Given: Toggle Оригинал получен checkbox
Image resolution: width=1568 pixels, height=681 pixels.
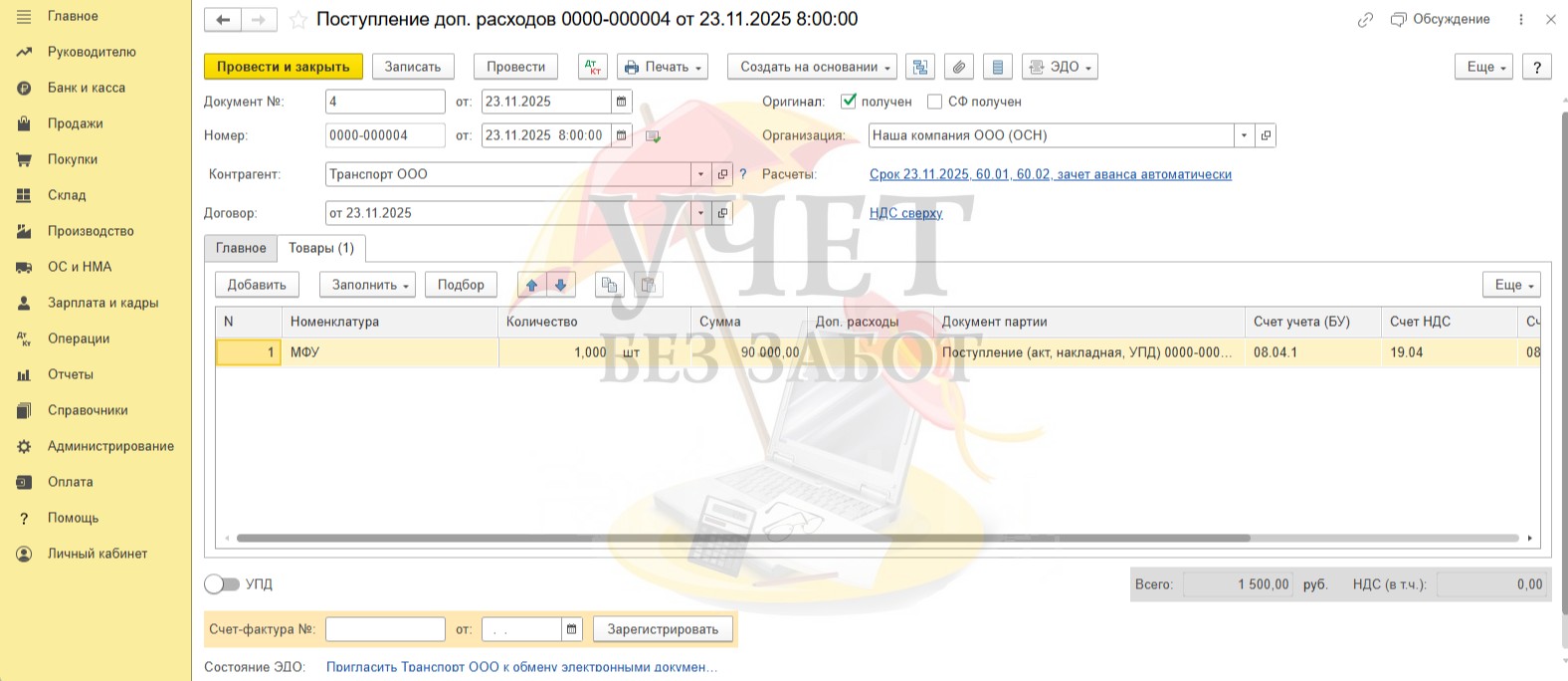Looking at the screenshot, I should [849, 102].
